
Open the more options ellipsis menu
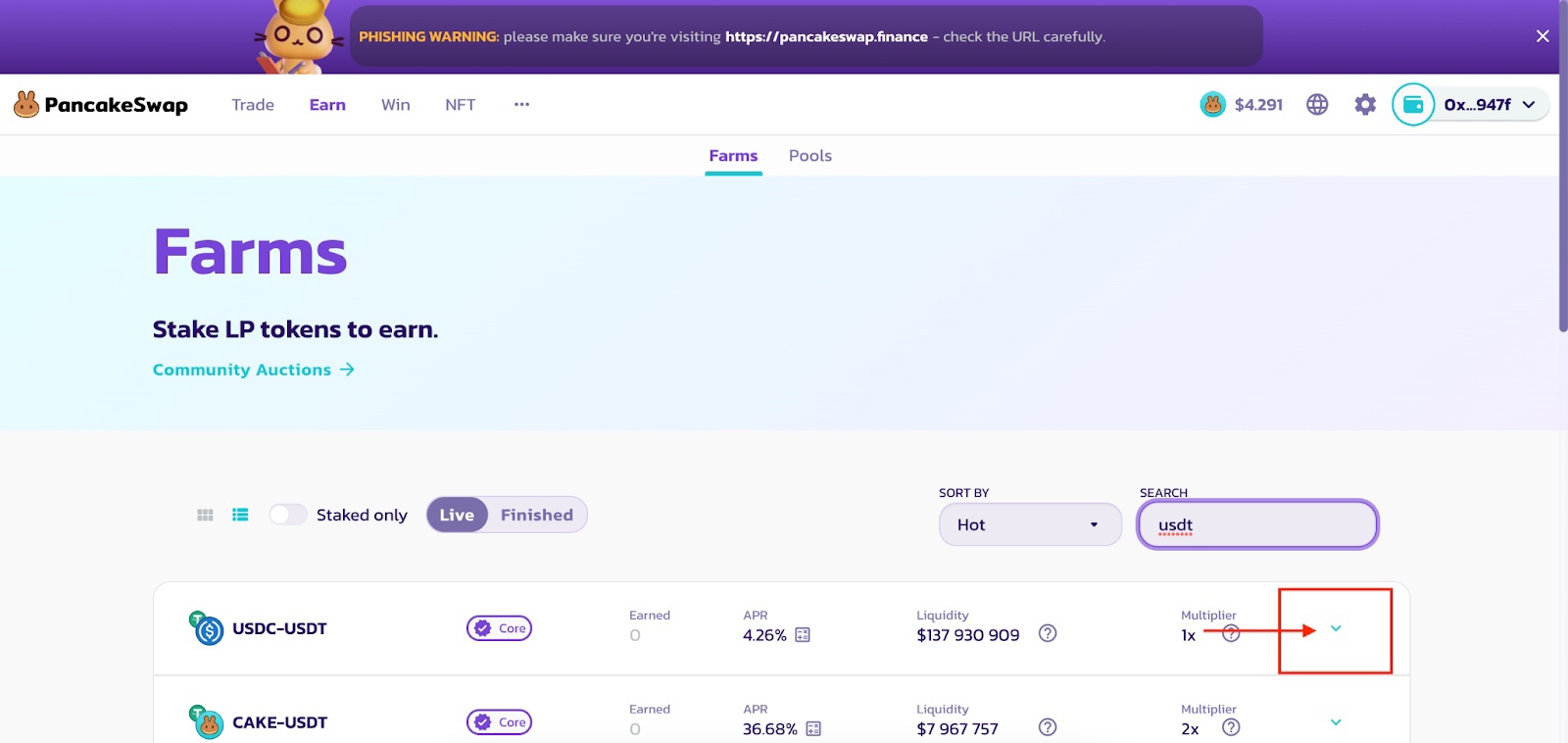521,104
